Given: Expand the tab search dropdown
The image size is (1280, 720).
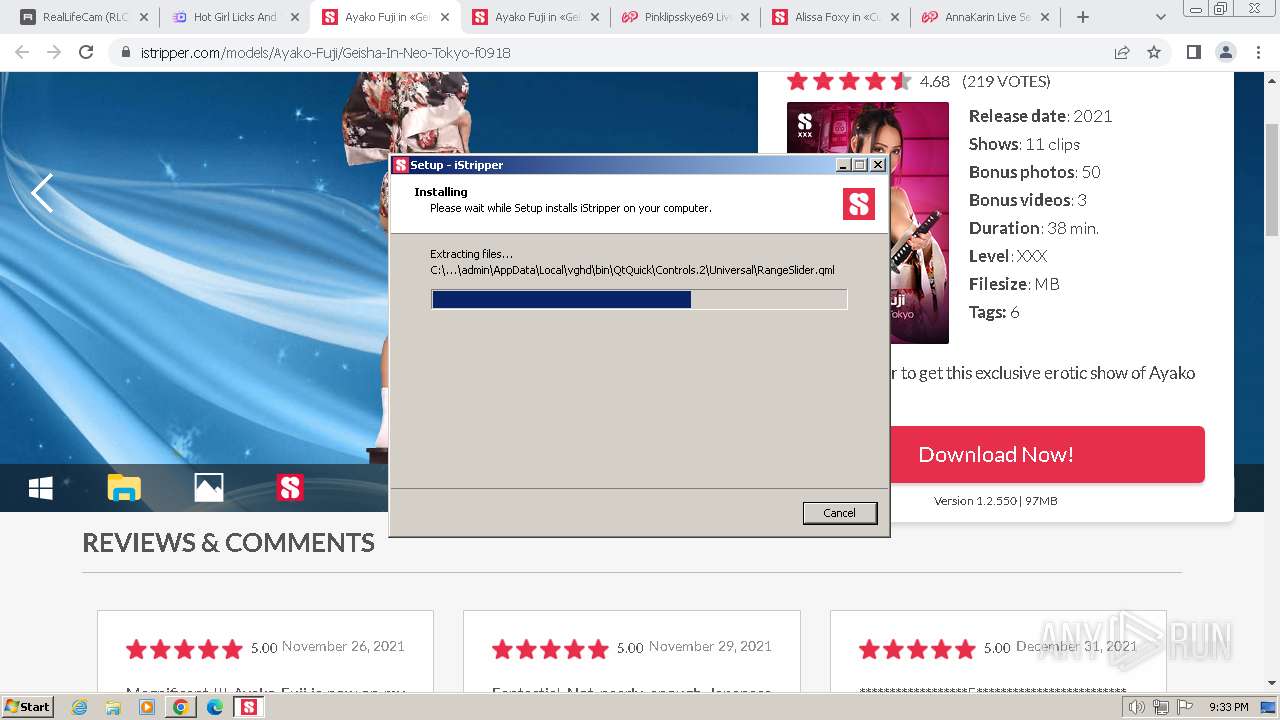Looking at the screenshot, I should pyautogui.click(x=1160, y=17).
